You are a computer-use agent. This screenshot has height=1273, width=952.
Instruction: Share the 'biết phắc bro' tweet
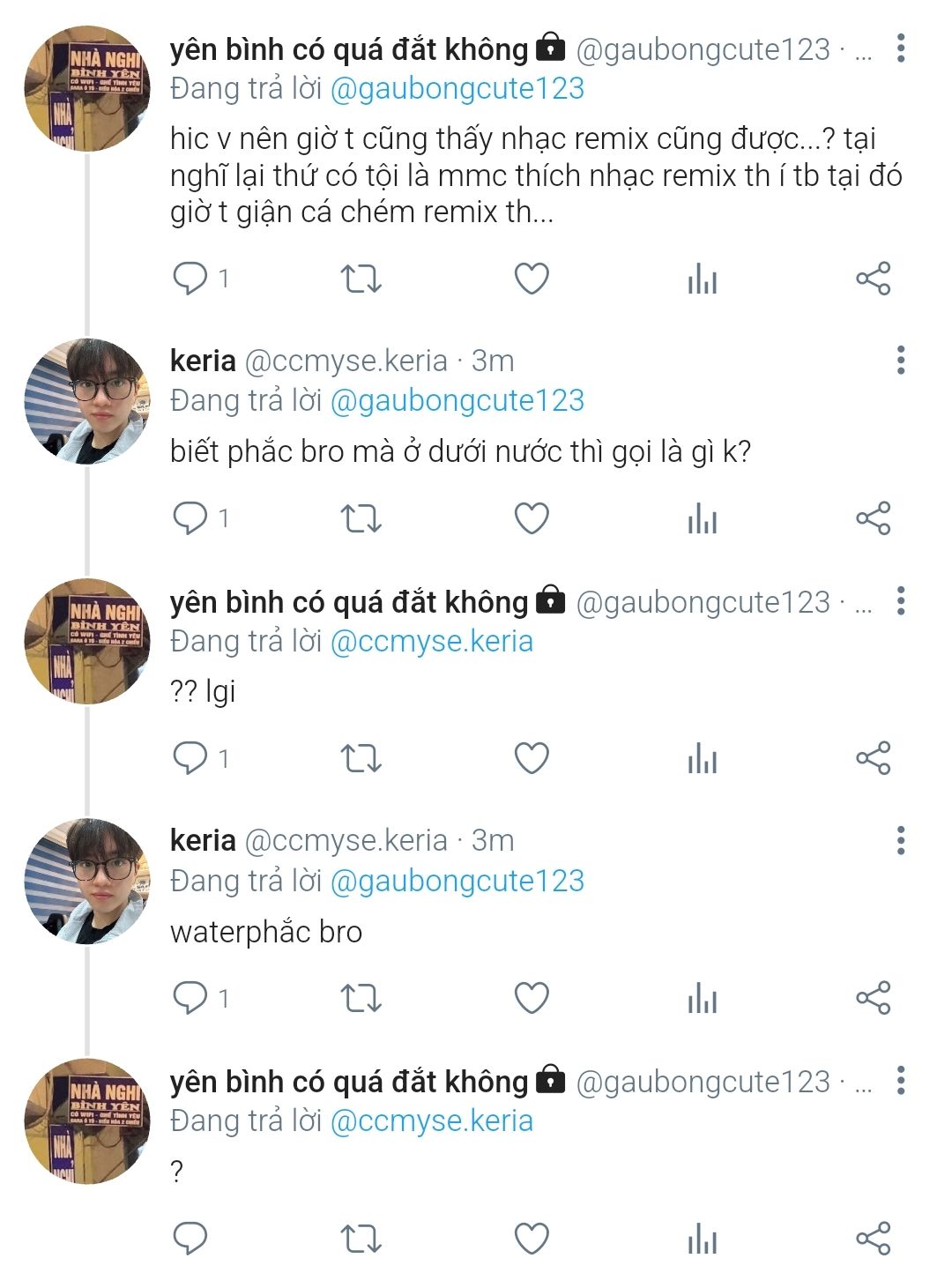[x=873, y=518]
